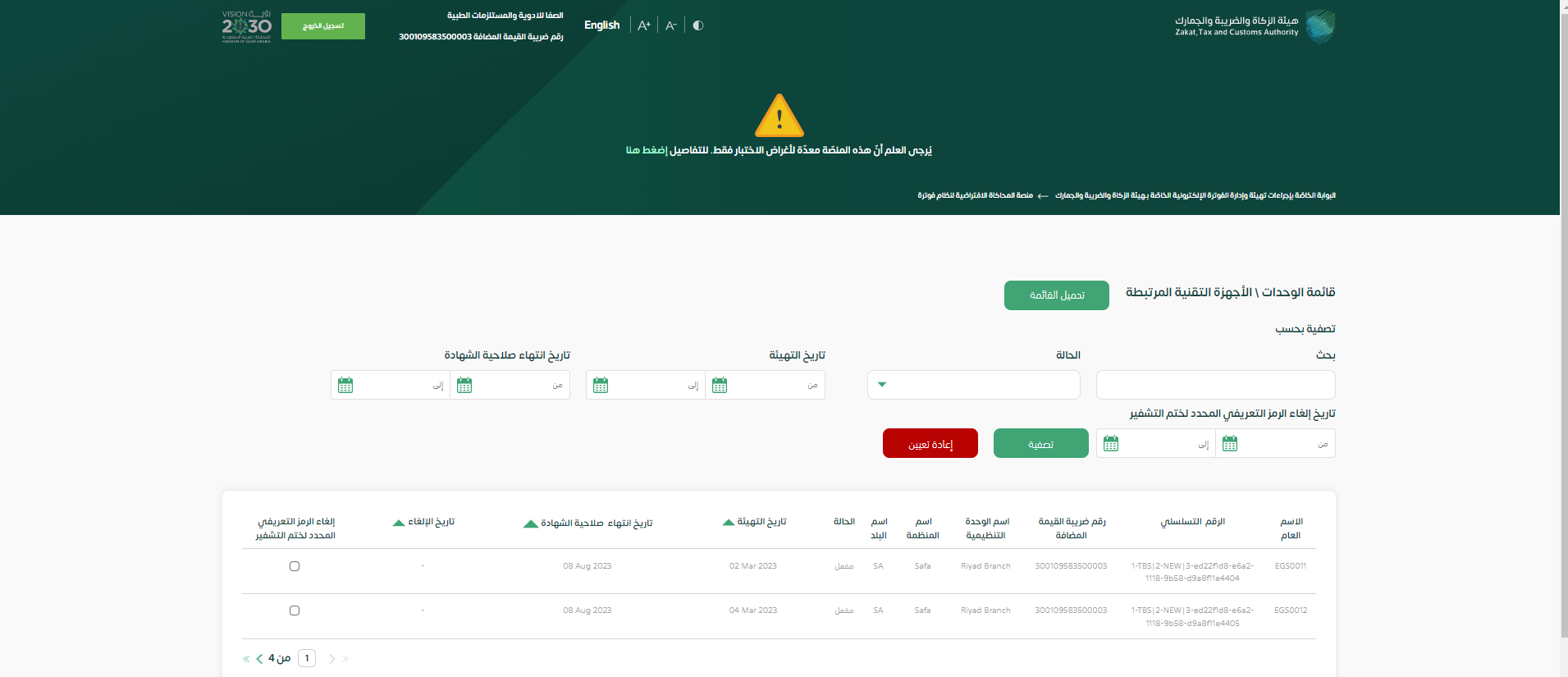Open calendar for onboarding date 'to' field
Viewport: 1568px width, 677px height.
(601, 385)
